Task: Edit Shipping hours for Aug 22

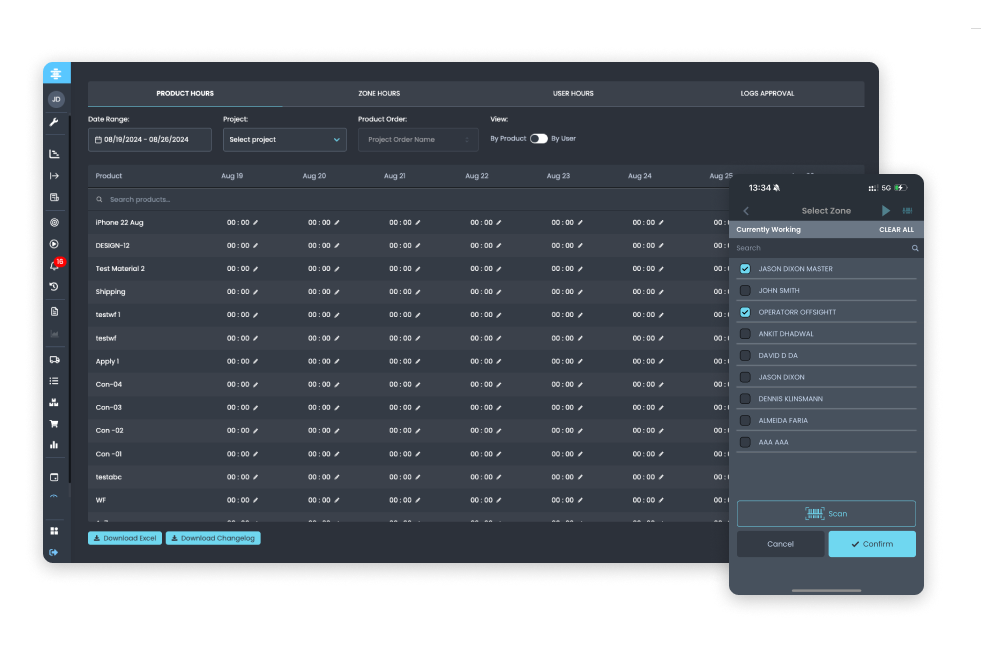Action: tap(499, 292)
